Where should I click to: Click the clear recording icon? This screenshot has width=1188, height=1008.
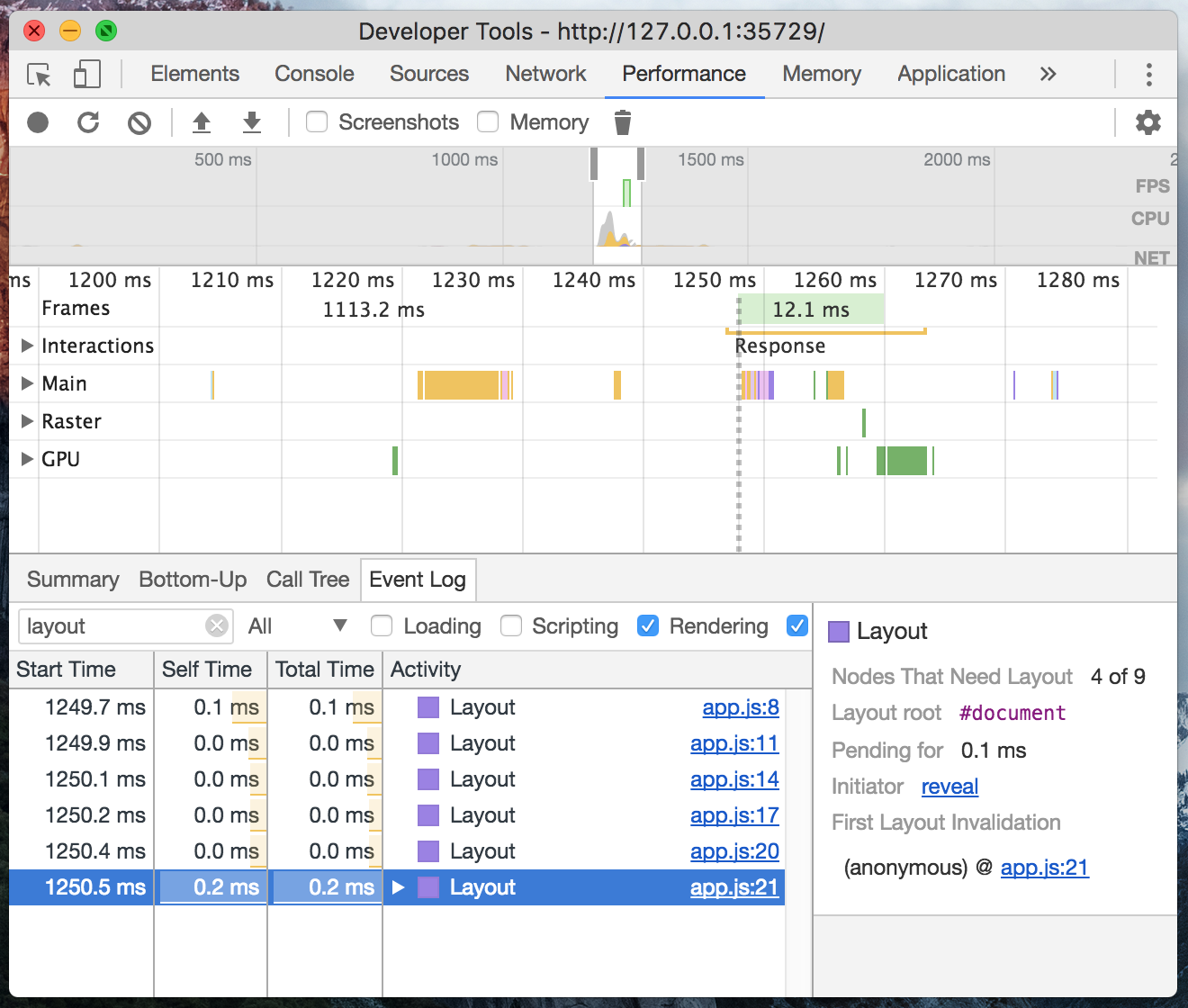(x=139, y=122)
